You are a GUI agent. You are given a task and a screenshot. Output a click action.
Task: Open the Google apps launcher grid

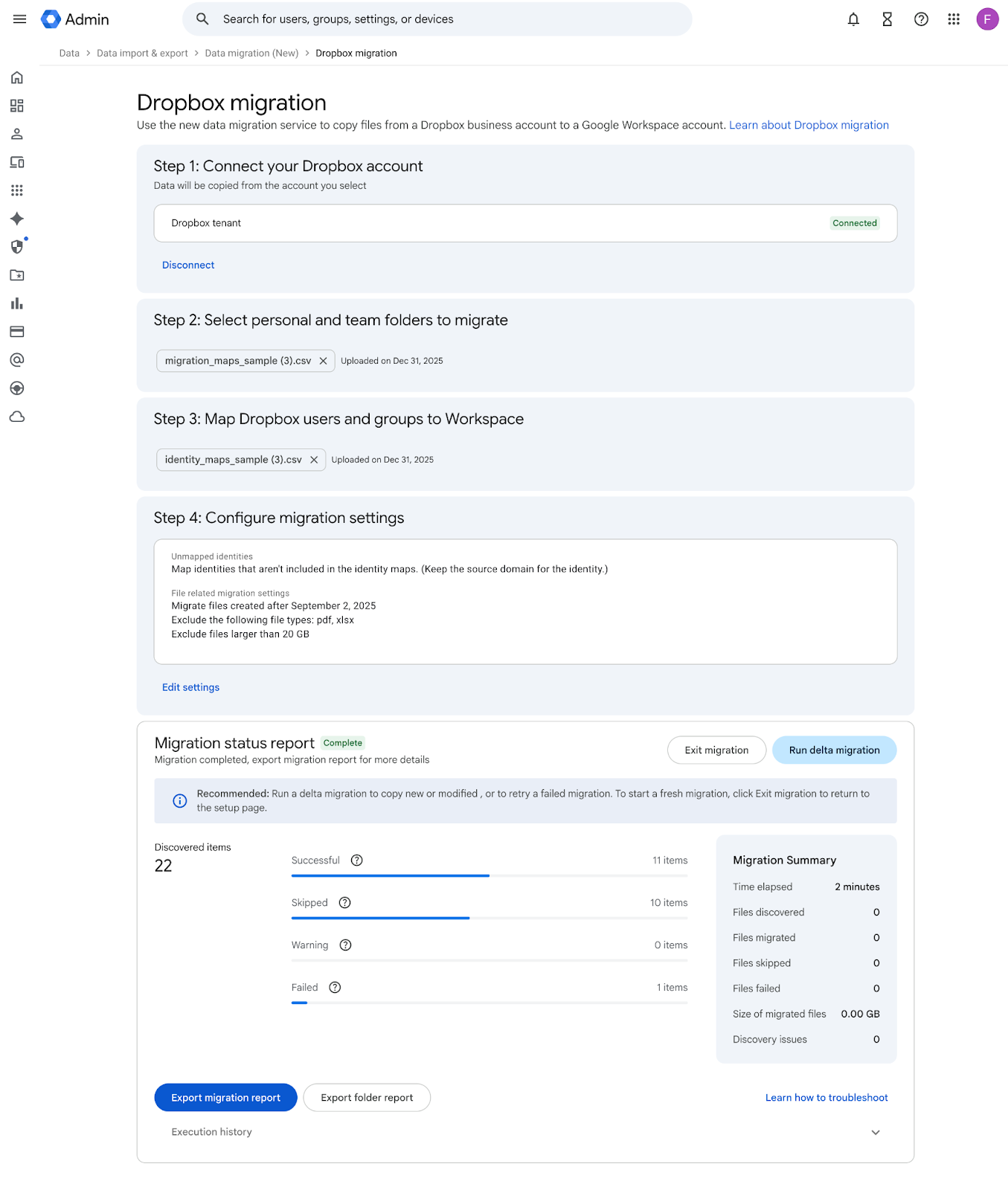coord(954,19)
